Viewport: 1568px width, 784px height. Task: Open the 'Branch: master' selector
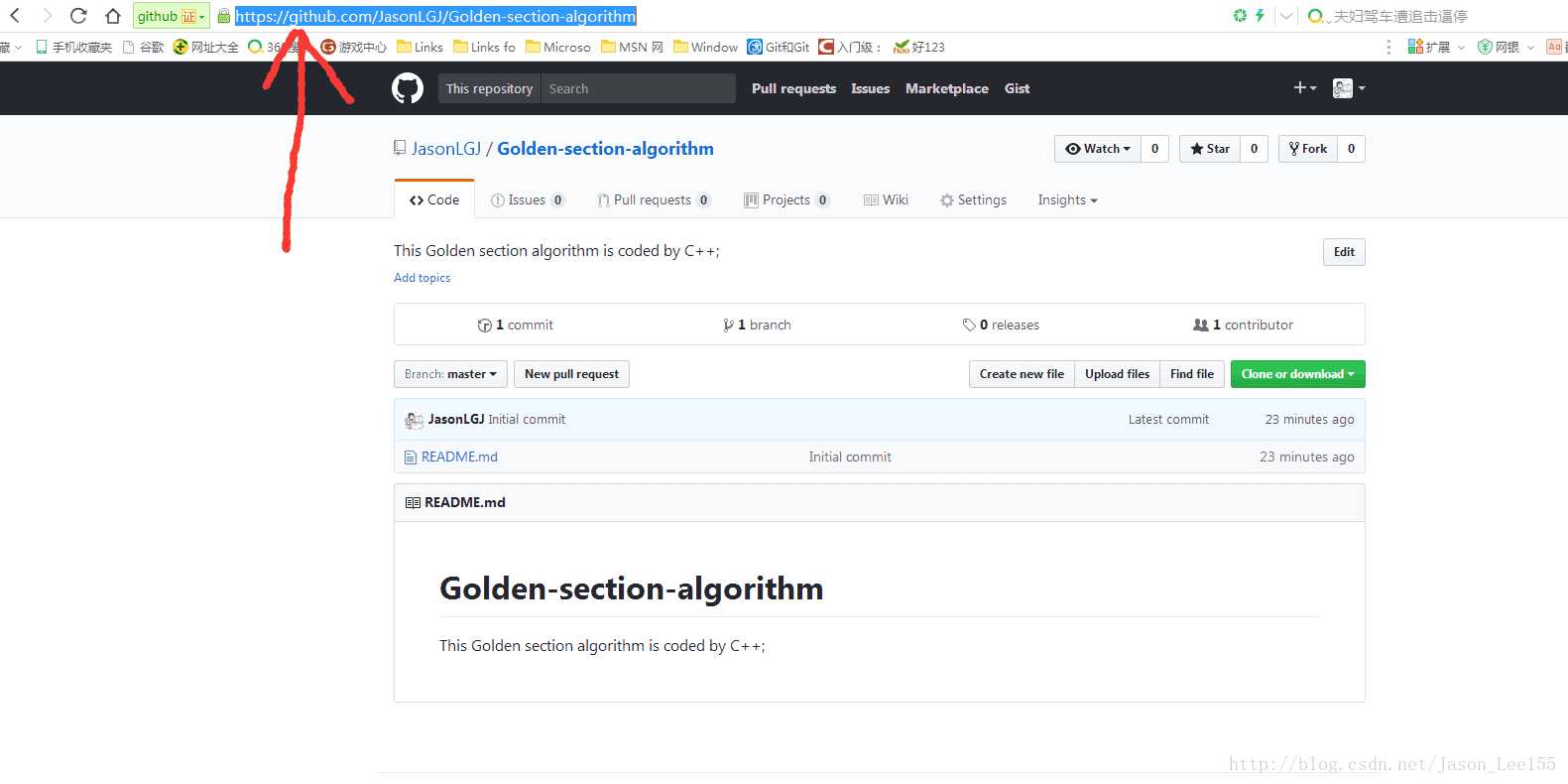[450, 374]
